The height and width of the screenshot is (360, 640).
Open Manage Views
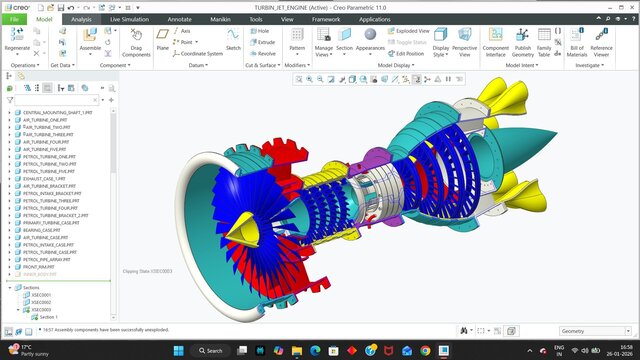pyautogui.click(x=324, y=42)
